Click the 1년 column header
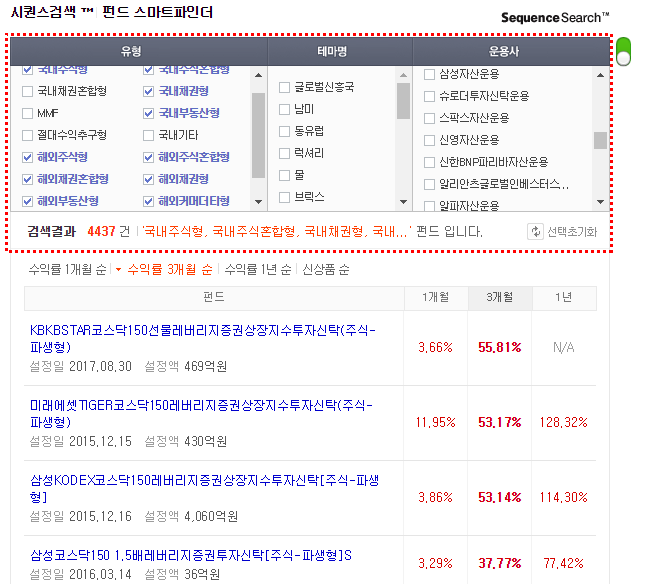Viewport: 645px width, 584px height. [x=564, y=298]
